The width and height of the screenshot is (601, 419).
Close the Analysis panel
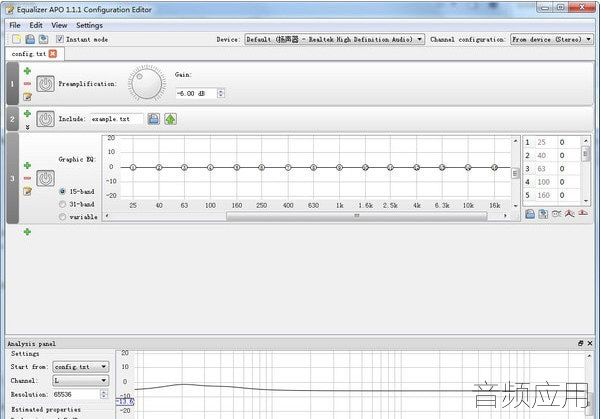pyautogui.click(x=590, y=343)
